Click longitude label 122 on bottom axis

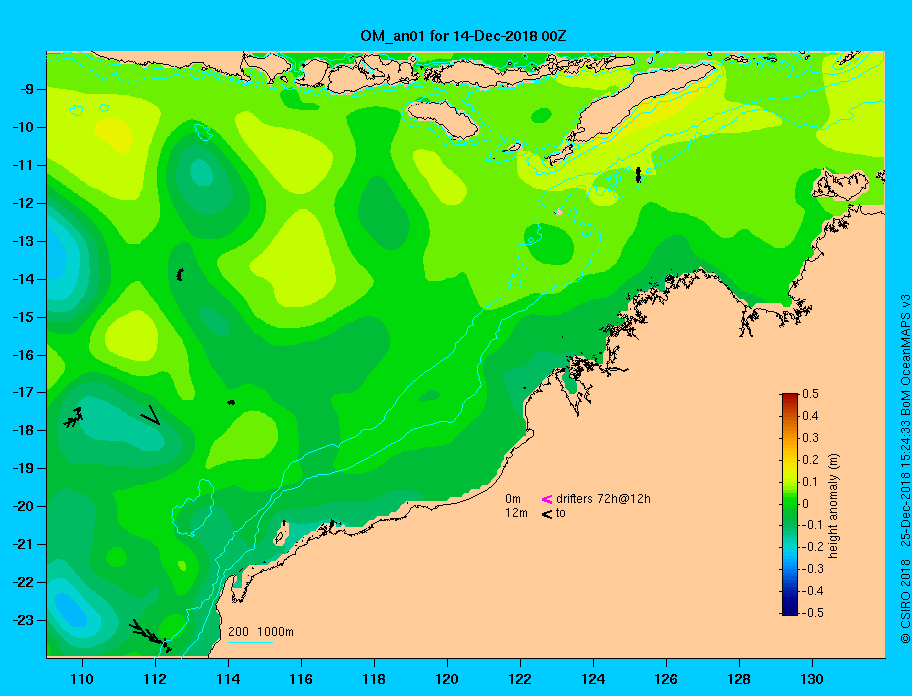(520, 679)
